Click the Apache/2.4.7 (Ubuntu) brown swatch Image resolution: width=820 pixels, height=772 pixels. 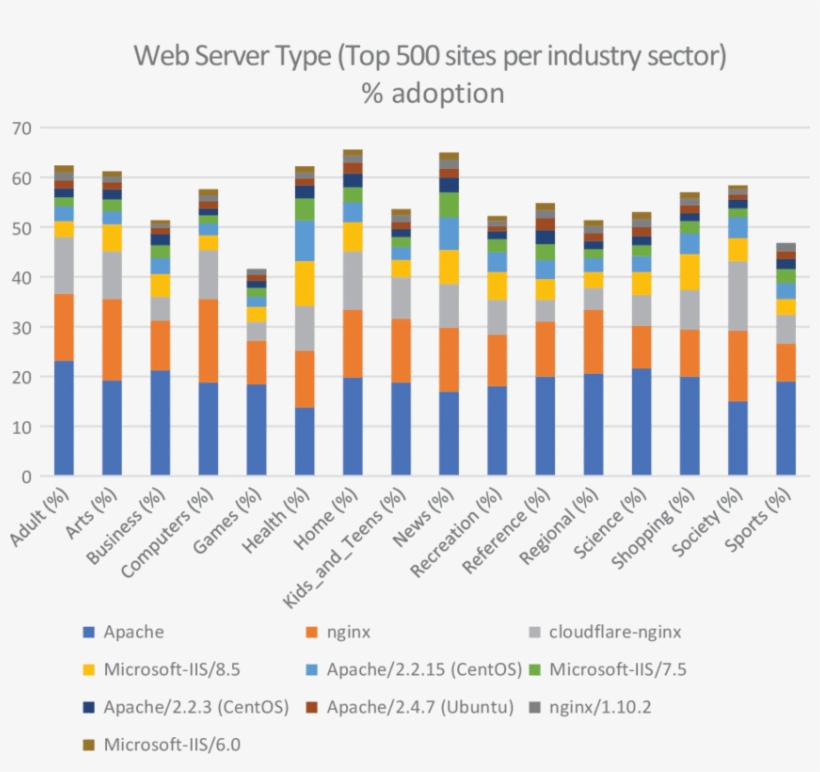[x=312, y=707]
